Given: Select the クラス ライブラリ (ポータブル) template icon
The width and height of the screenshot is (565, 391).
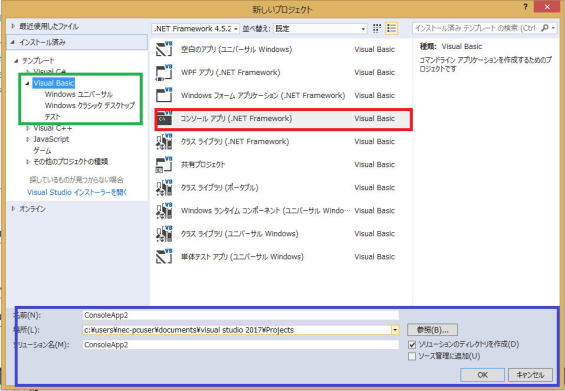Looking at the screenshot, I should tap(164, 187).
